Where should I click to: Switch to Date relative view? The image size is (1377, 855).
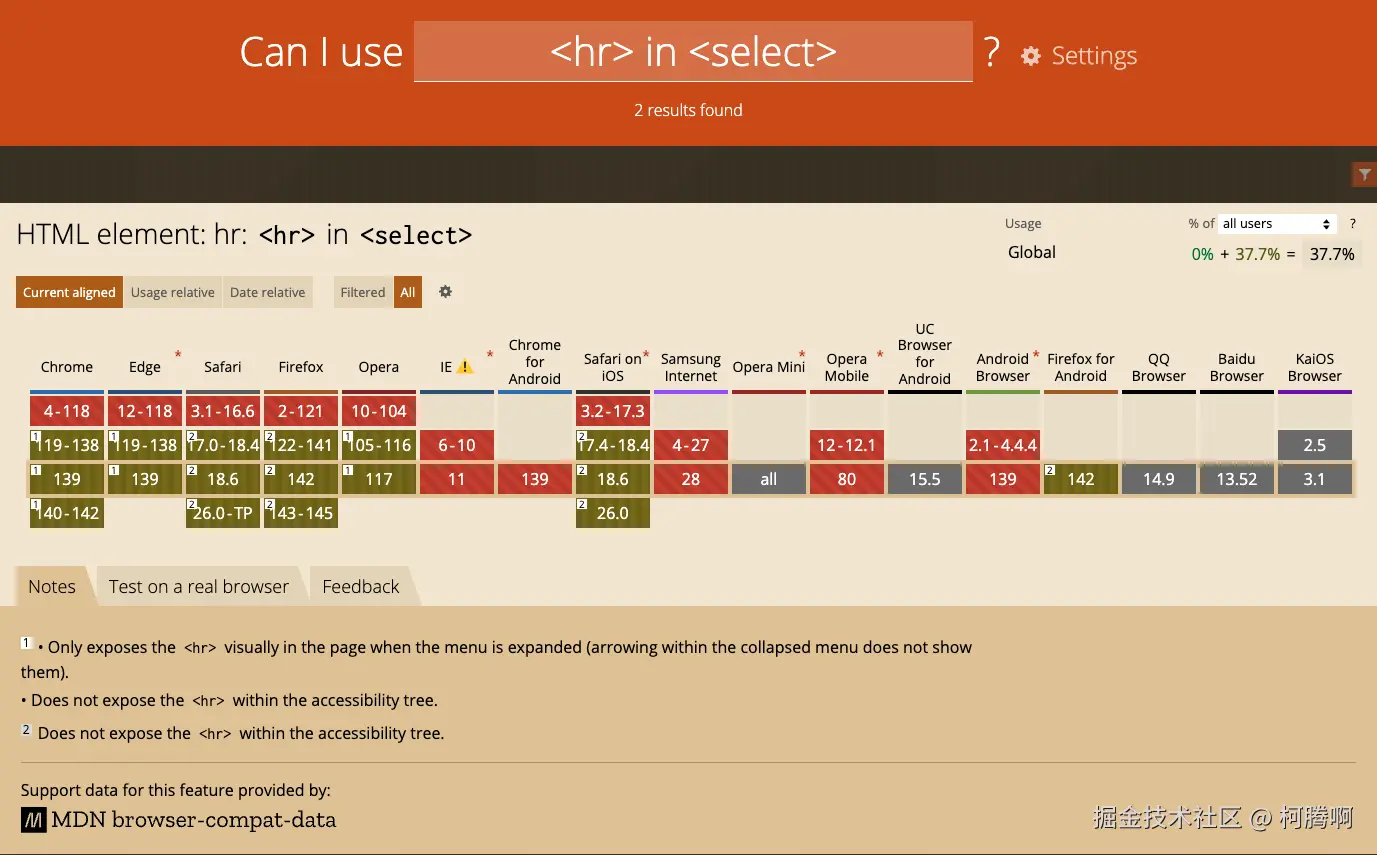(x=267, y=292)
